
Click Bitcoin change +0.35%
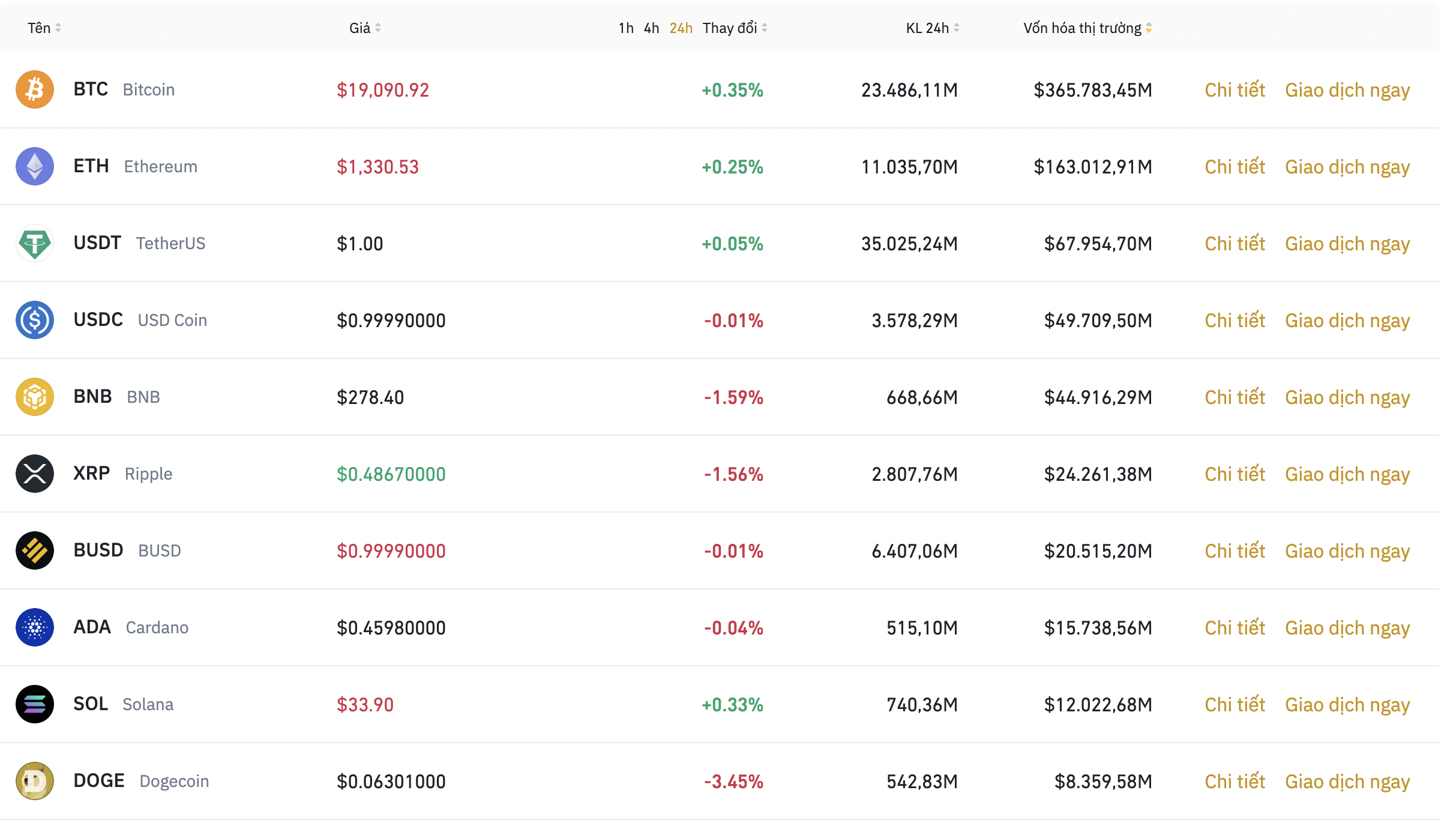click(732, 90)
